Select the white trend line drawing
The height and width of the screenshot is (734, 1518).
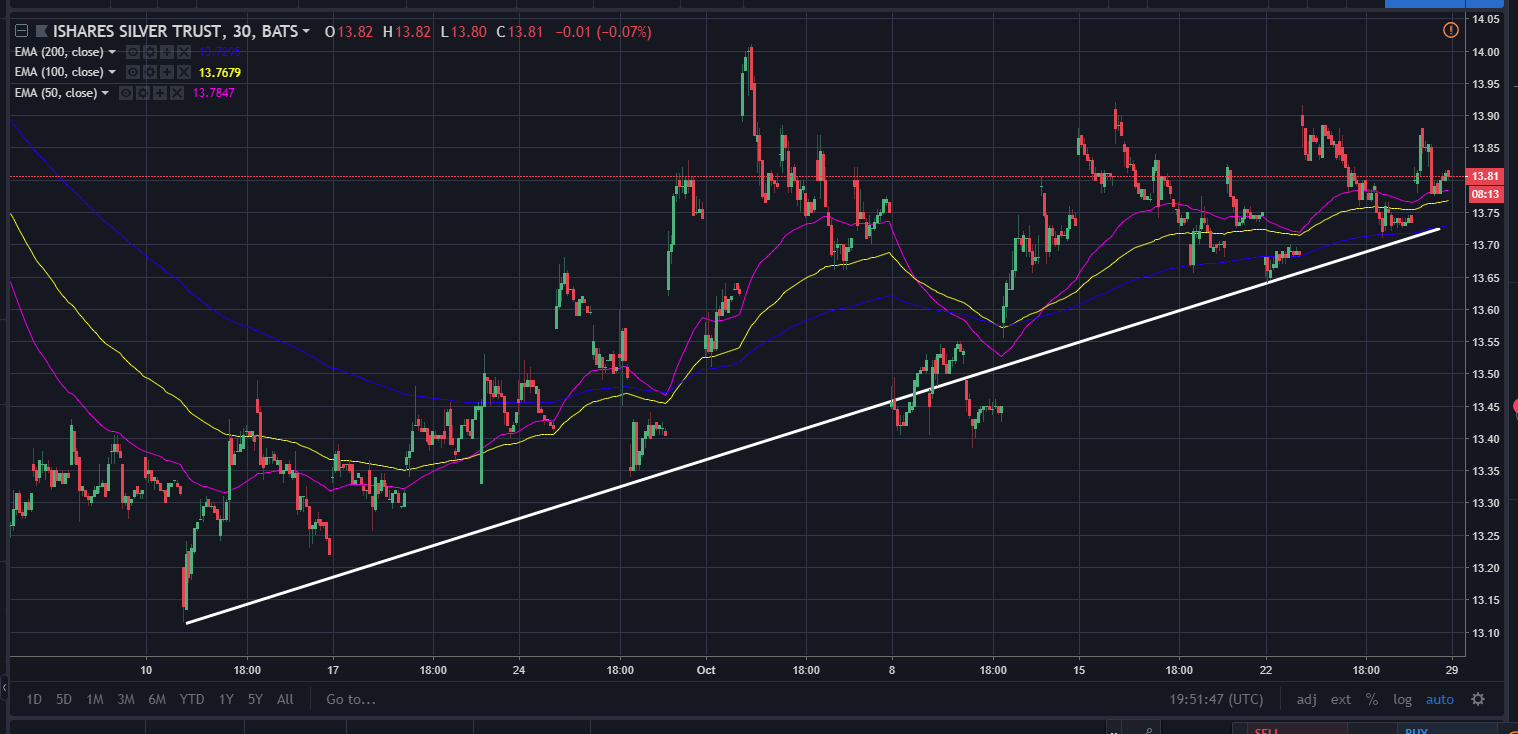(x=812, y=426)
